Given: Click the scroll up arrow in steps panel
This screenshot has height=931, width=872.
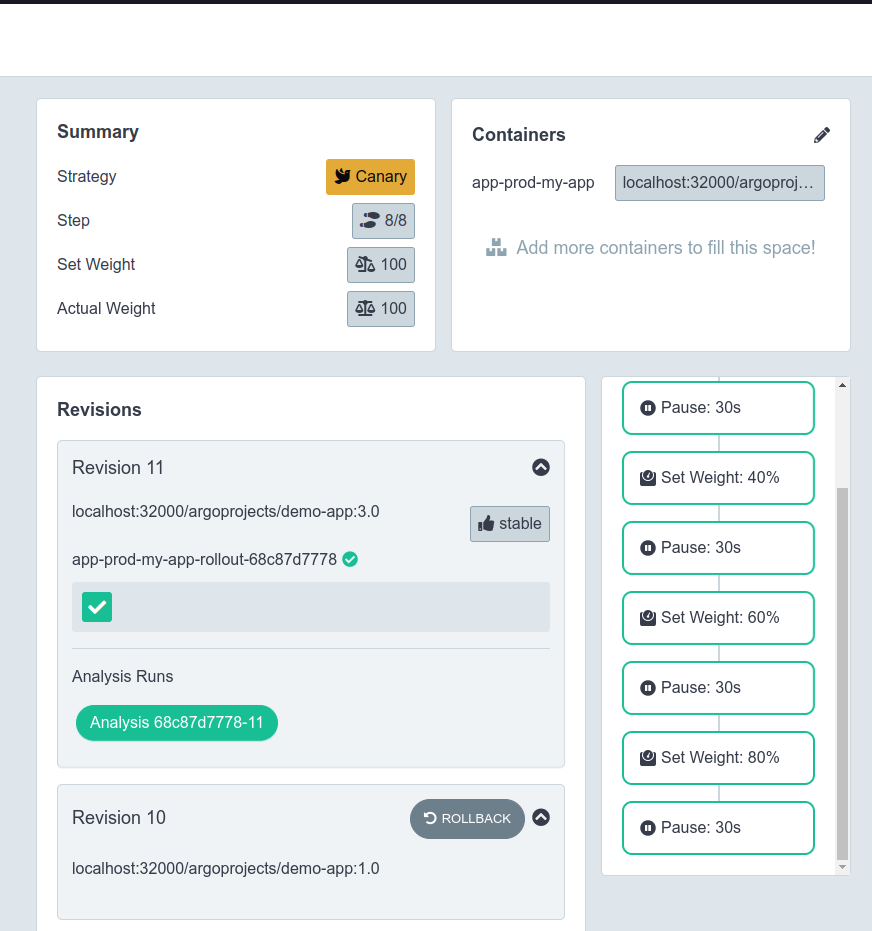Looking at the screenshot, I should pyautogui.click(x=842, y=385).
